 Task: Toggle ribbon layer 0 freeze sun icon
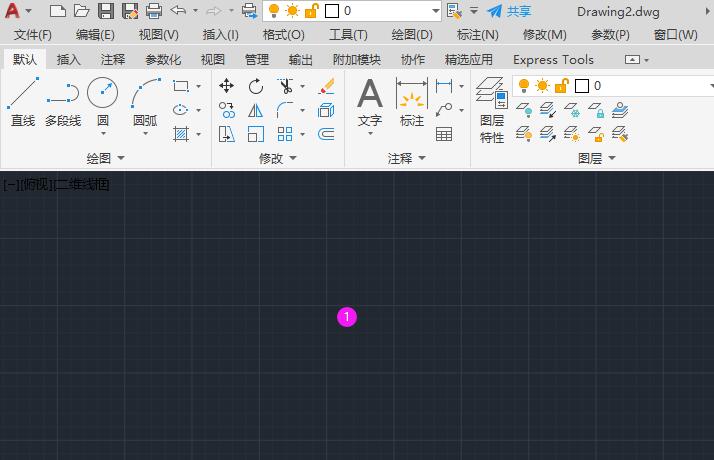[542, 86]
